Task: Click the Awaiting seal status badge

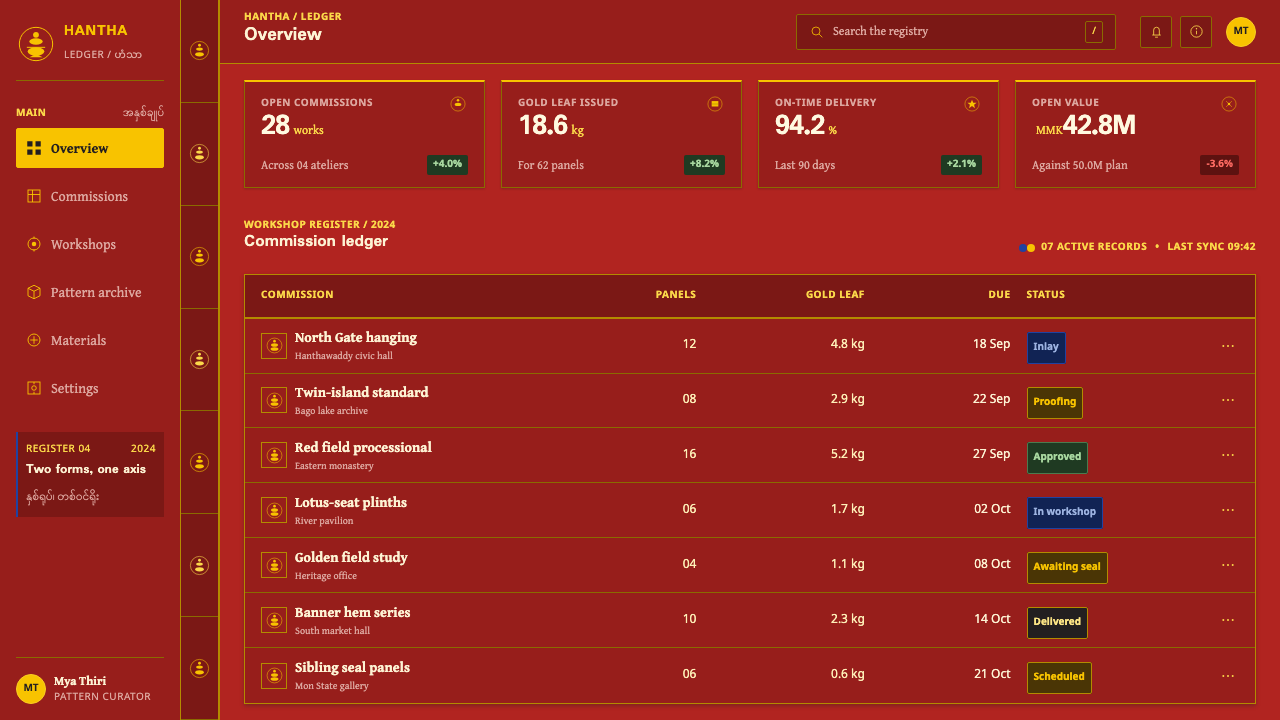Action: coord(1067,567)
